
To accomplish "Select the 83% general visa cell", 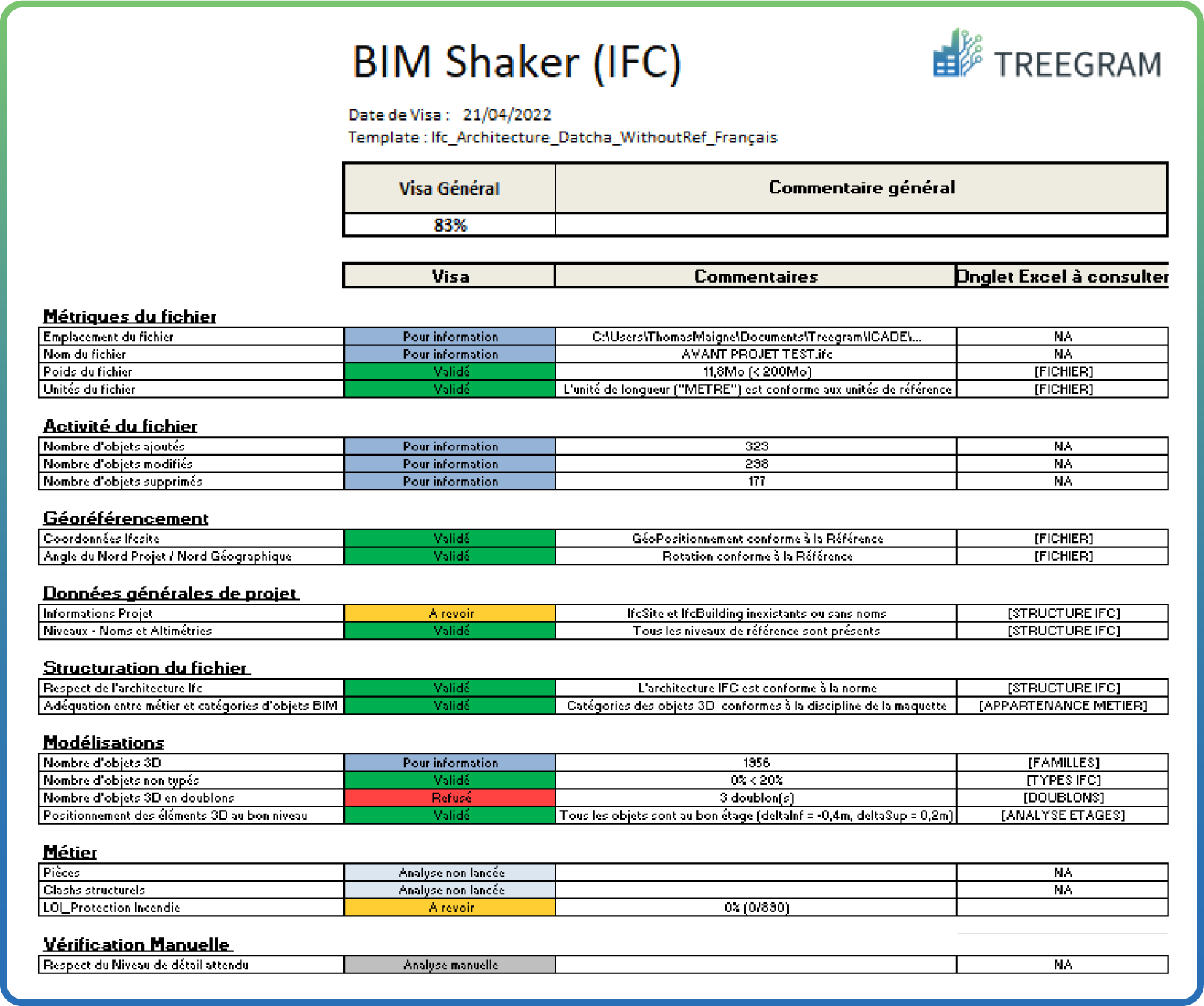I will pos(449,225).
